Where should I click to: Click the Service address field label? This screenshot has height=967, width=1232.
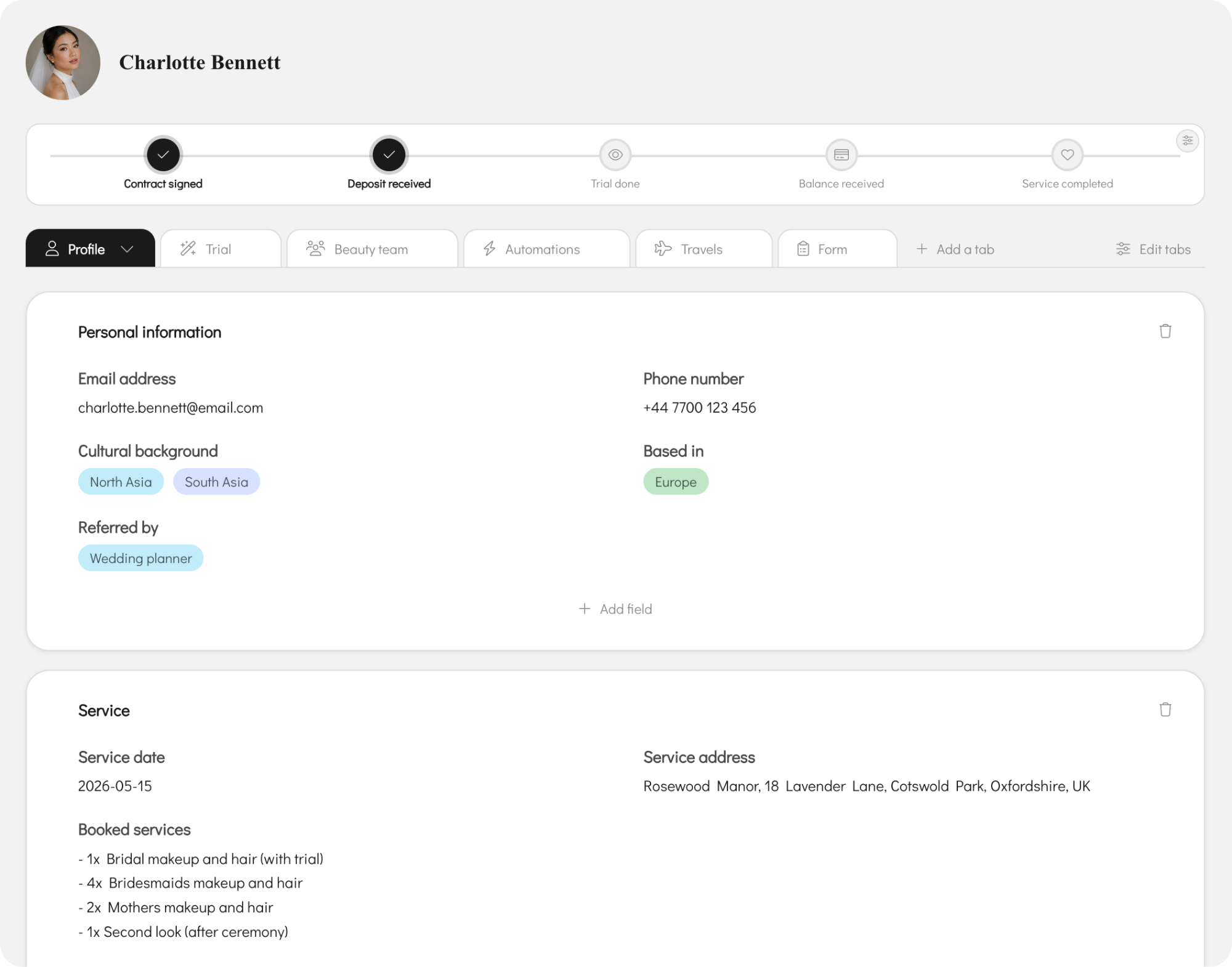tap(699, 758)
